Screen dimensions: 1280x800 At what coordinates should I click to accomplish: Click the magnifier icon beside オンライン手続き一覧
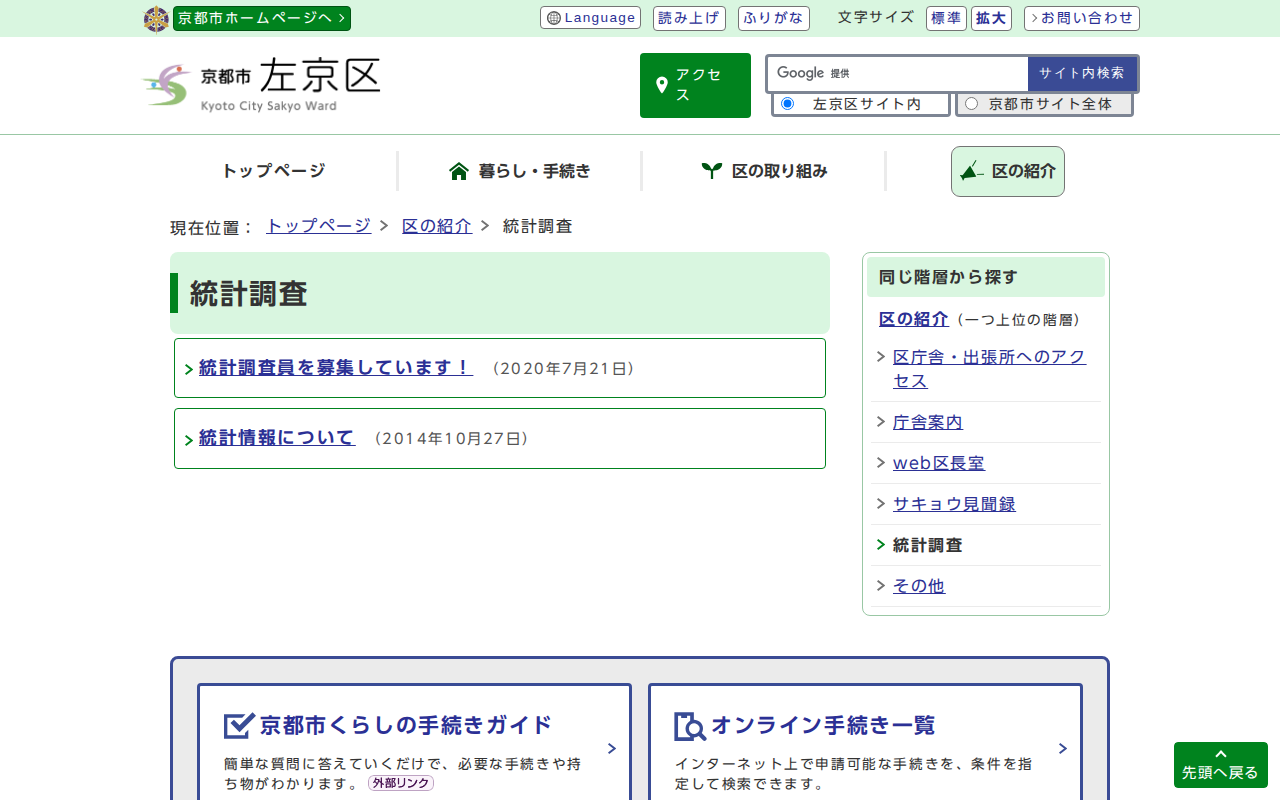pos(689,726)
